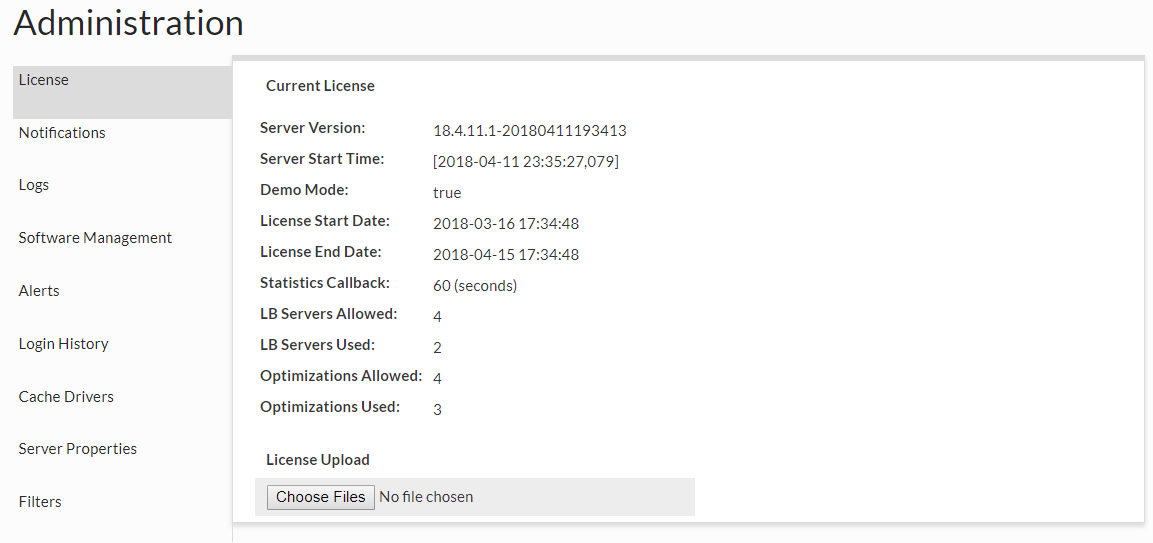Open the Logs page

click(34, 185)
